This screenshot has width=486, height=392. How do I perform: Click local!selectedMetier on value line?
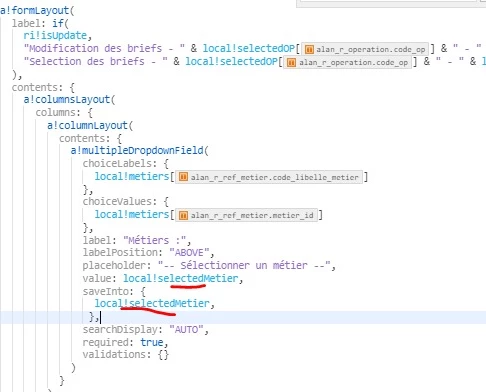pos(181,278)
